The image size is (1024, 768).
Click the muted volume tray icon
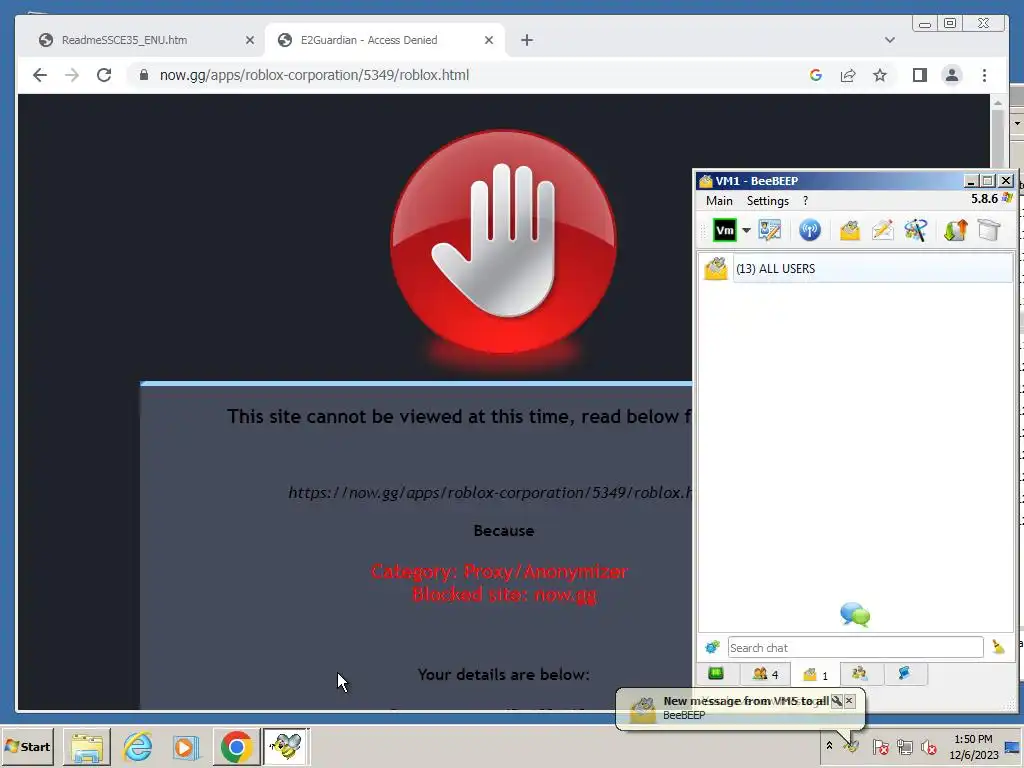click(928, 746)
